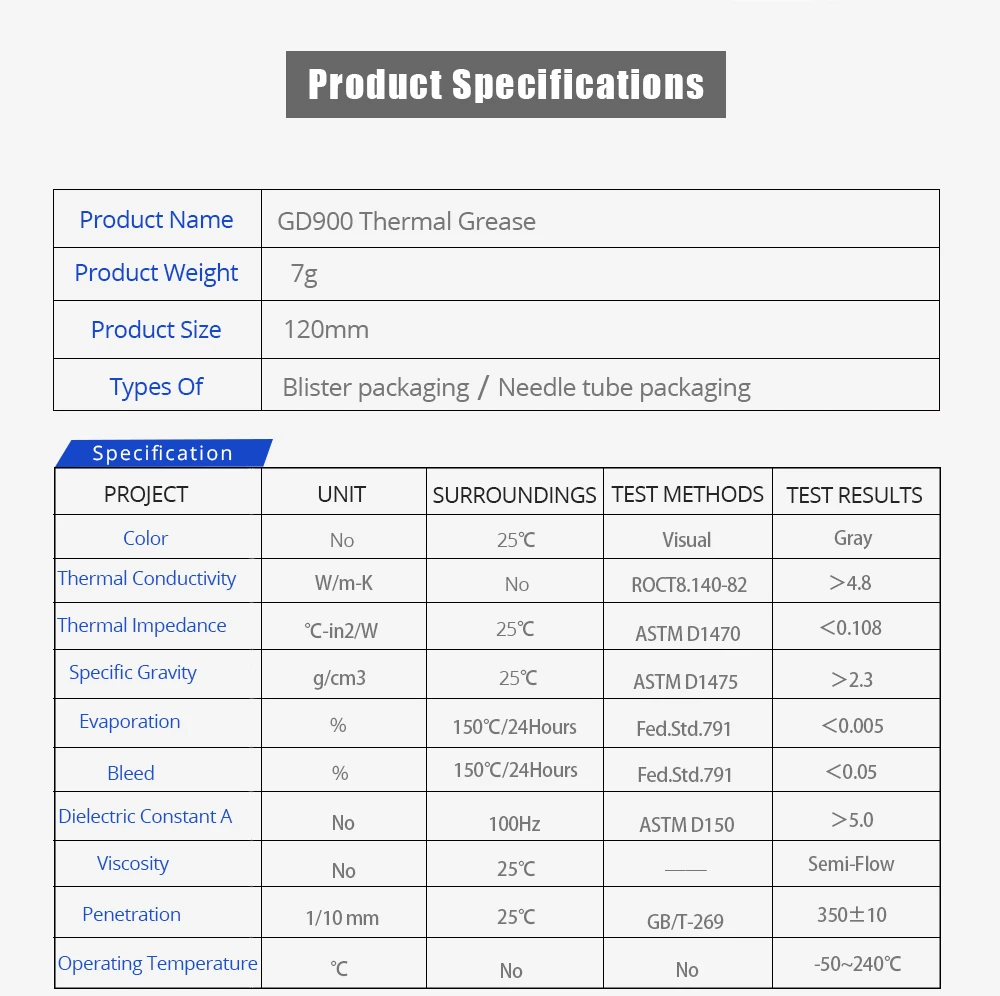Select the Thermal Impedance result <0.108
Viewport: 1000px width, 996px height.
851,627
